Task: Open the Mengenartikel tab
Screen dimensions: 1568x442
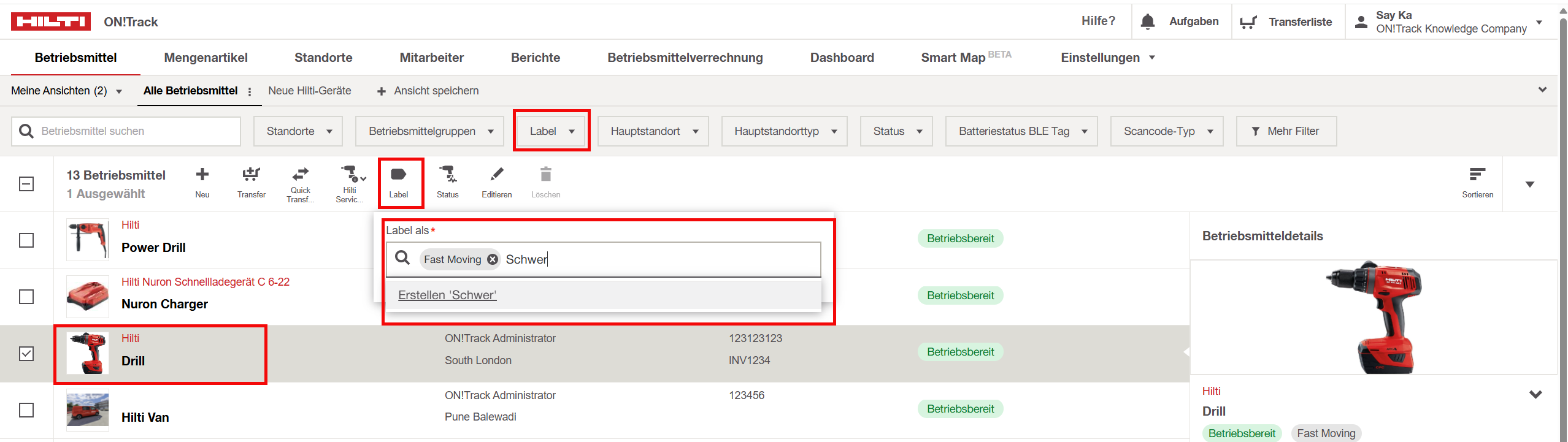Action: coord(206,58)
